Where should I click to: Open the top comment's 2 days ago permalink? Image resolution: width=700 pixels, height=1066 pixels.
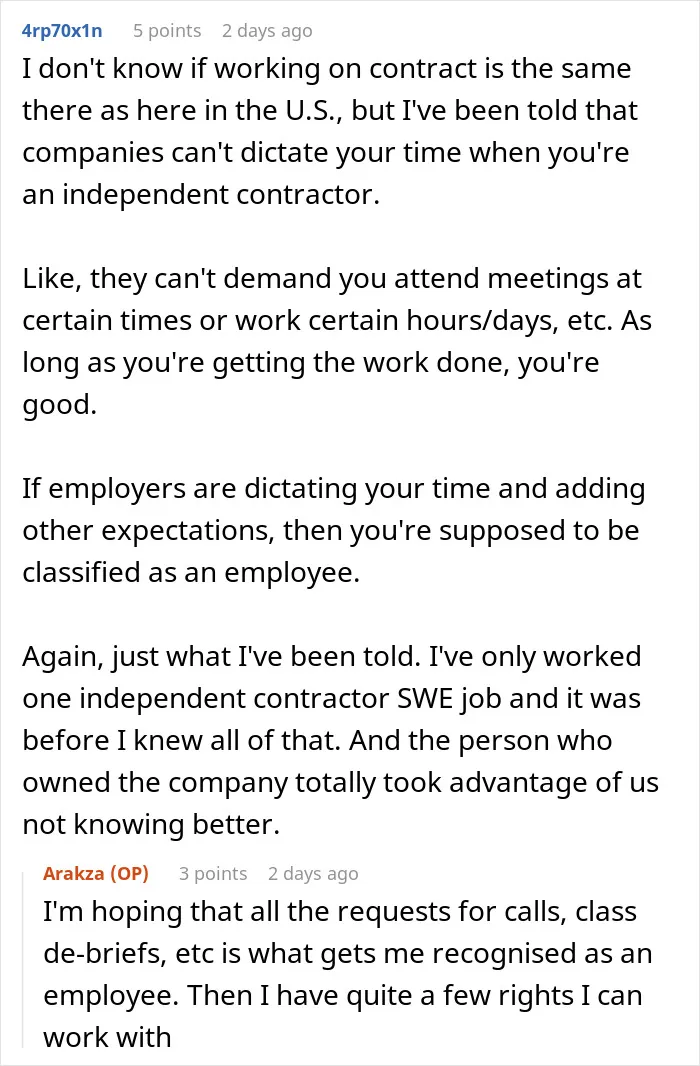point(267,31)
